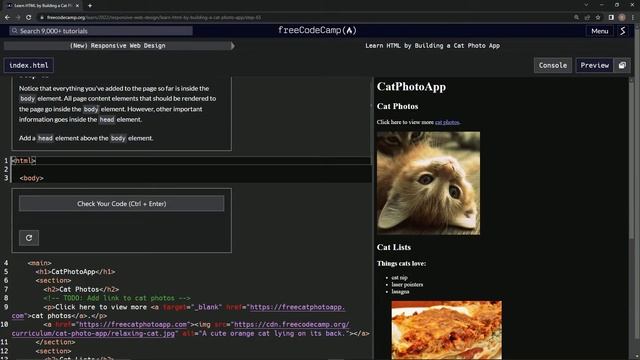Click the search magnifier icon on freeCodeCamp

coord(15,31)
